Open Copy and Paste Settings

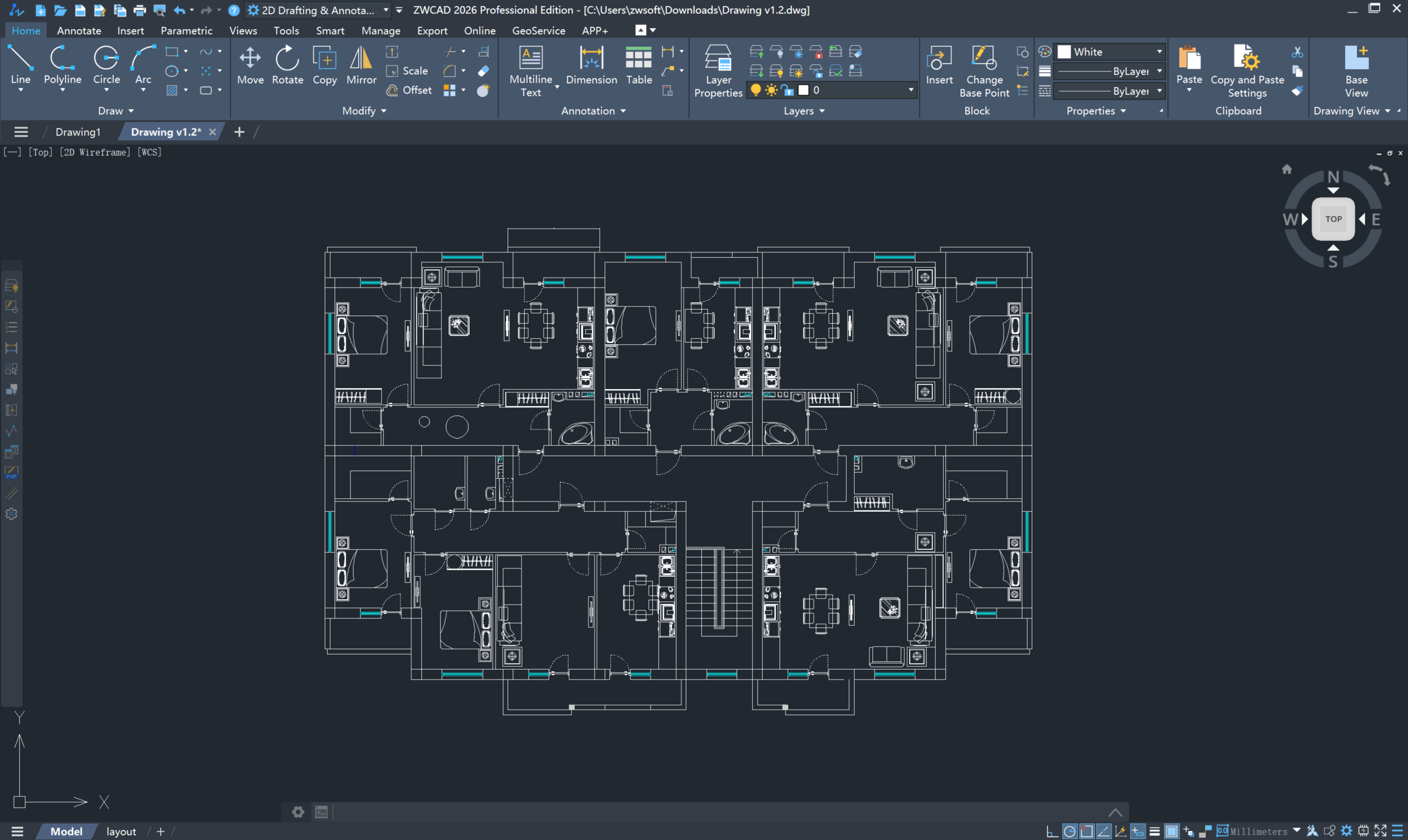coord(1247,71)
